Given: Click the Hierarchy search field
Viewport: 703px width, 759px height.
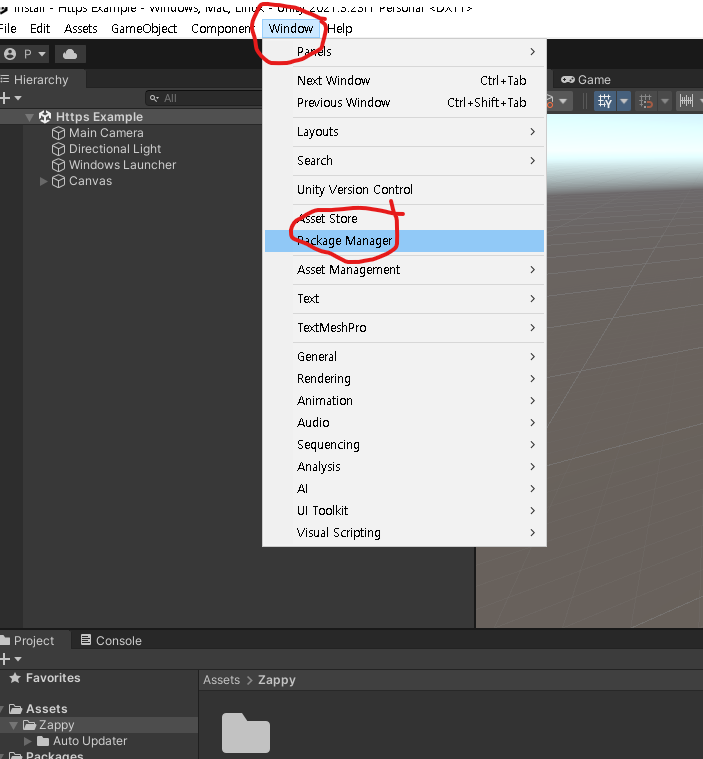Looking at the screenshot, I should 203,98.
